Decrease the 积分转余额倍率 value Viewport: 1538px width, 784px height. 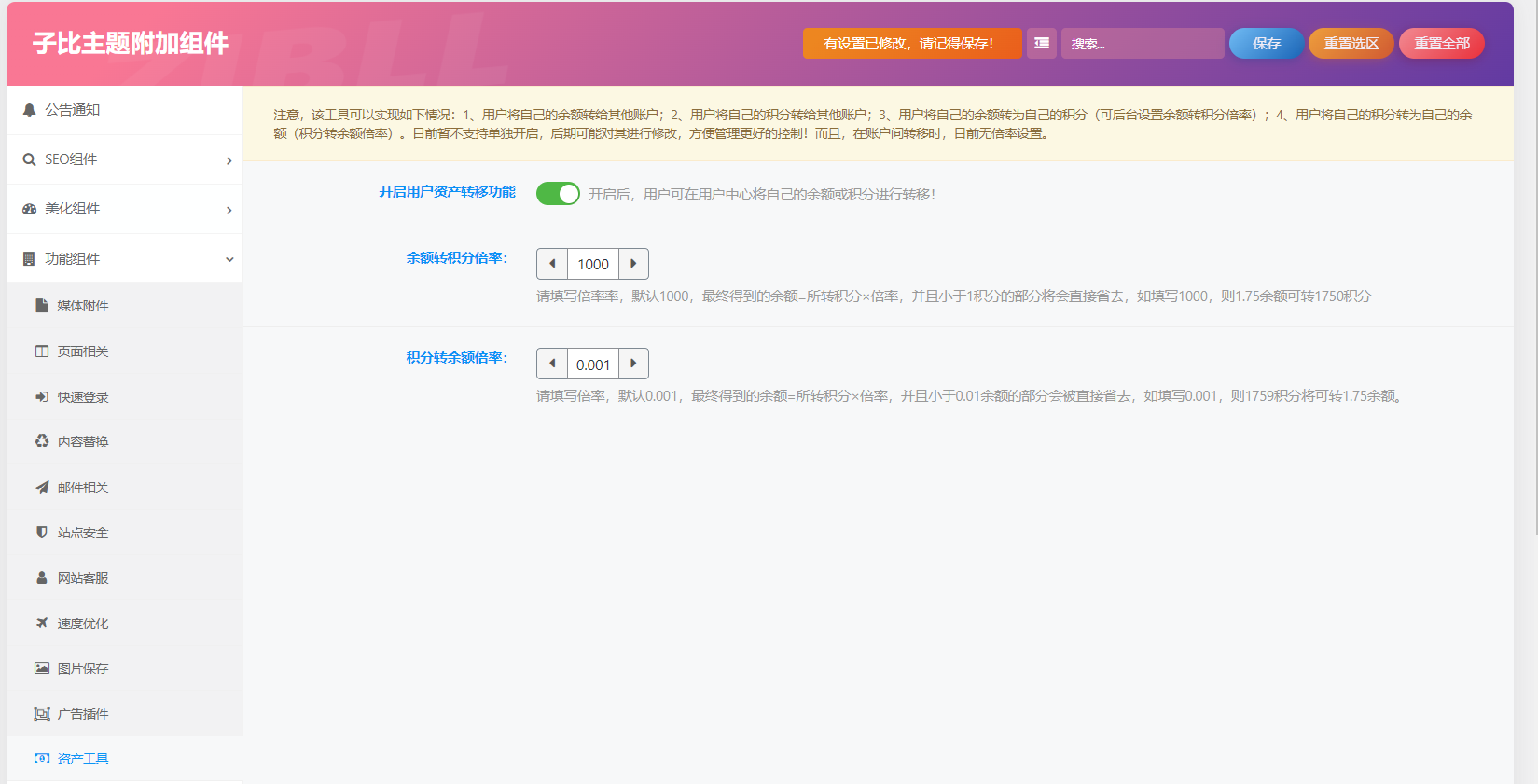click(552, 364)
